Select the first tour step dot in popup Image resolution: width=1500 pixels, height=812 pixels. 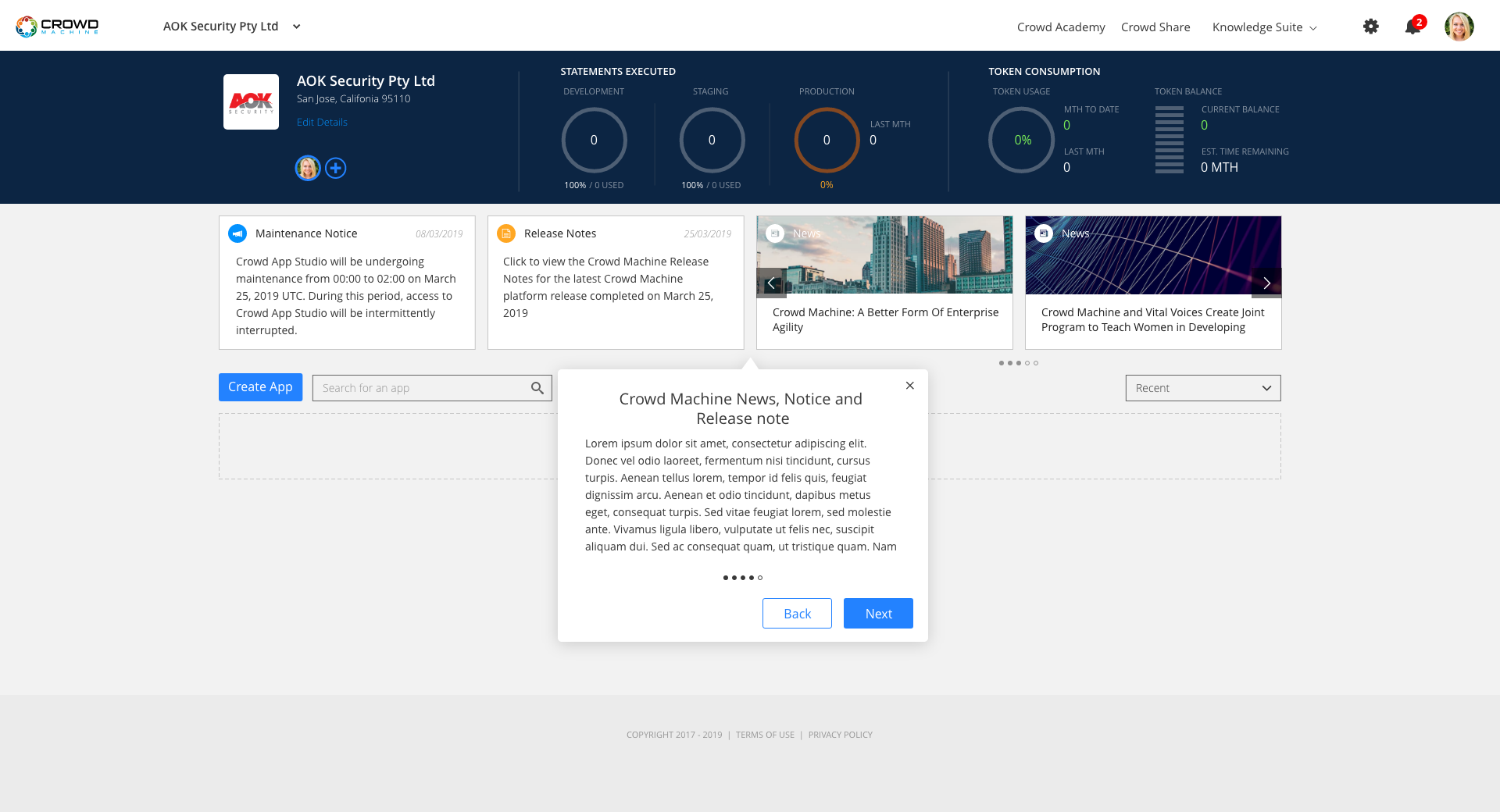[x=726, y=578]
